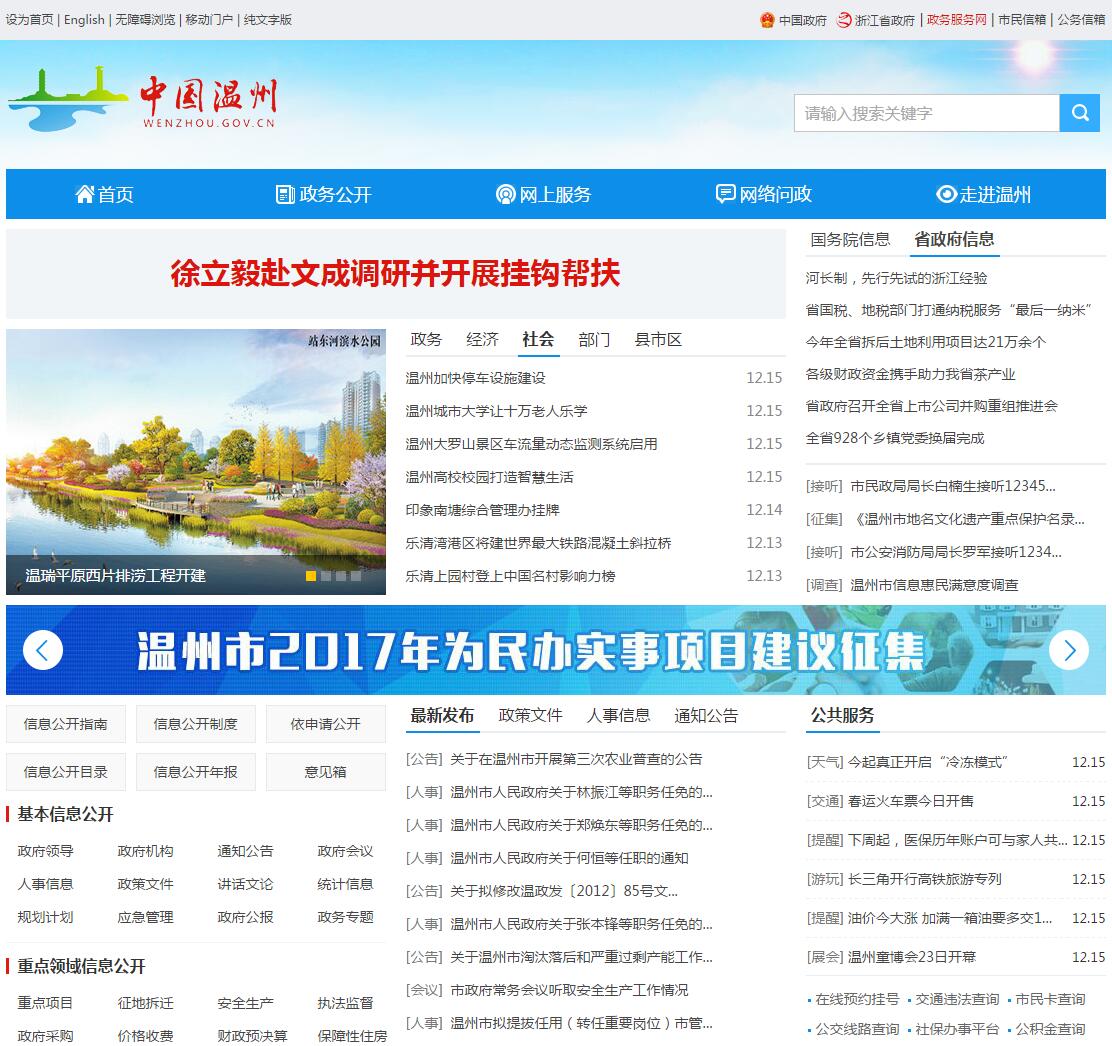Open 春运火车票今日开售 traffic notice
The width and height of the screenshot is (1112, 1046).
coord(911,801)
